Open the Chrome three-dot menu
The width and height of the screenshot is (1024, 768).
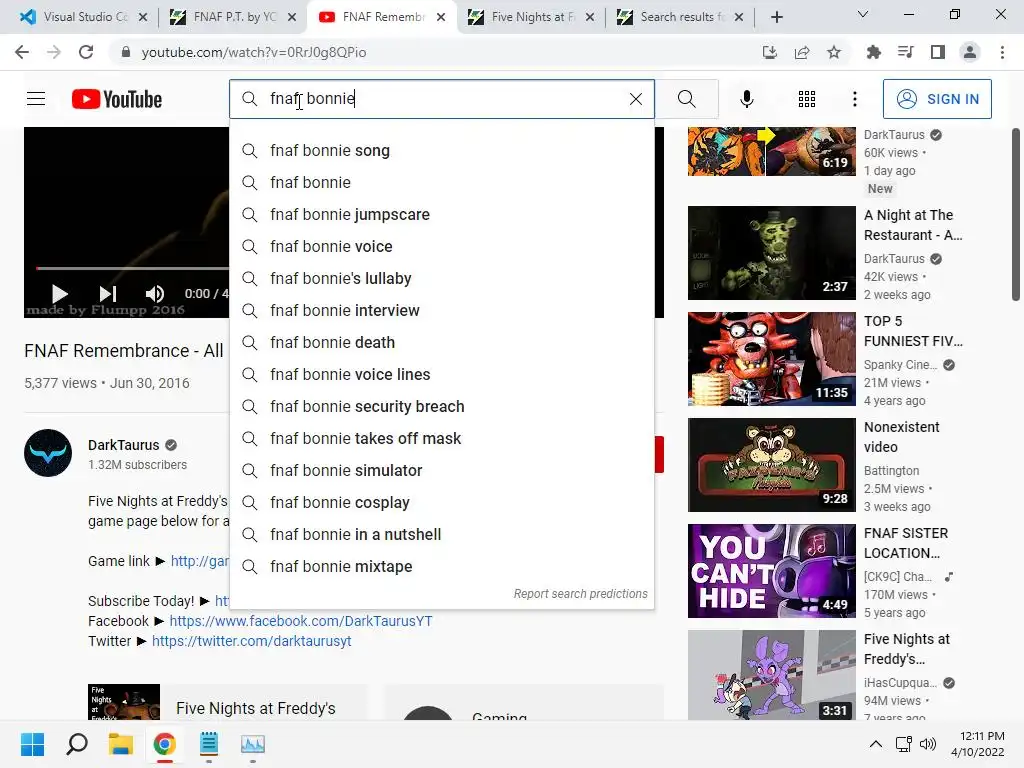1002,52
